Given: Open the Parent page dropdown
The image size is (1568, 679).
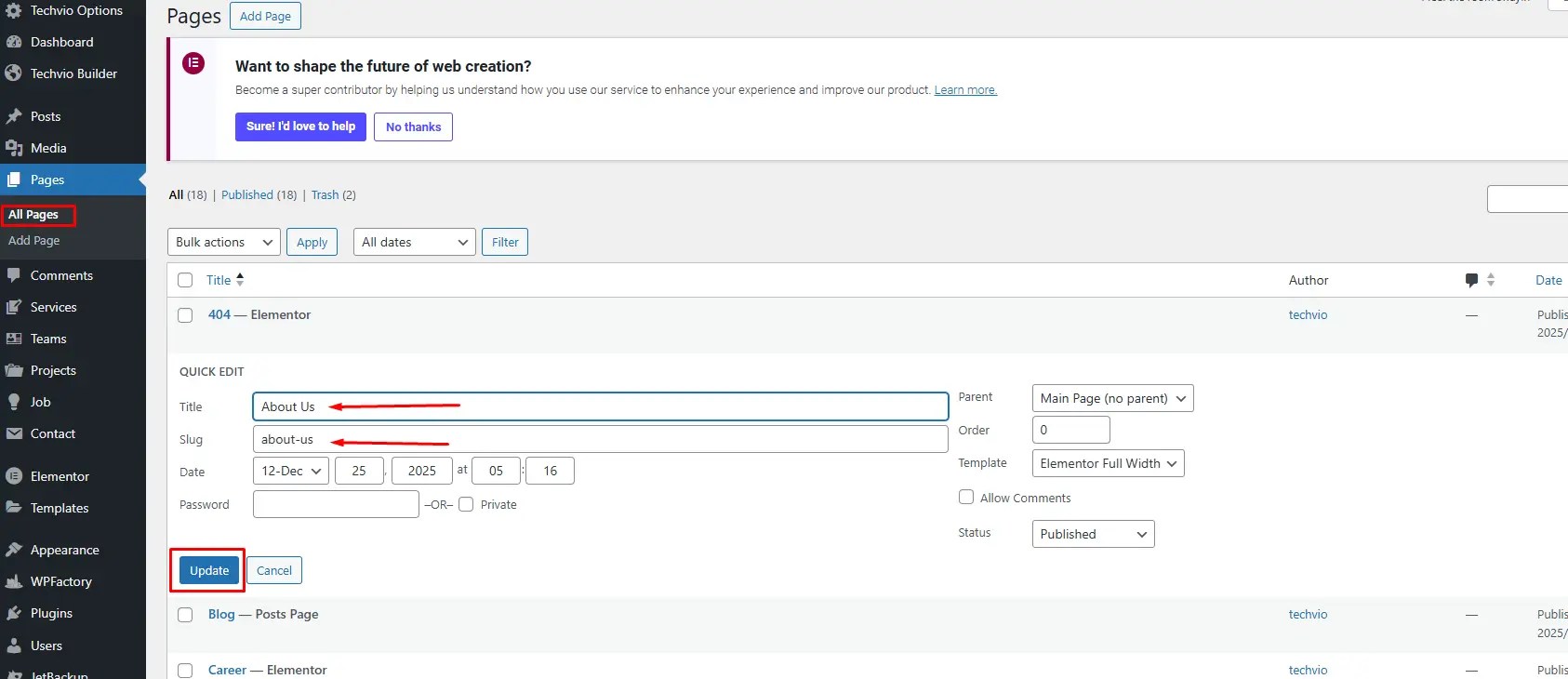Looking at the screenshot, I should (x=1113, y=398).
